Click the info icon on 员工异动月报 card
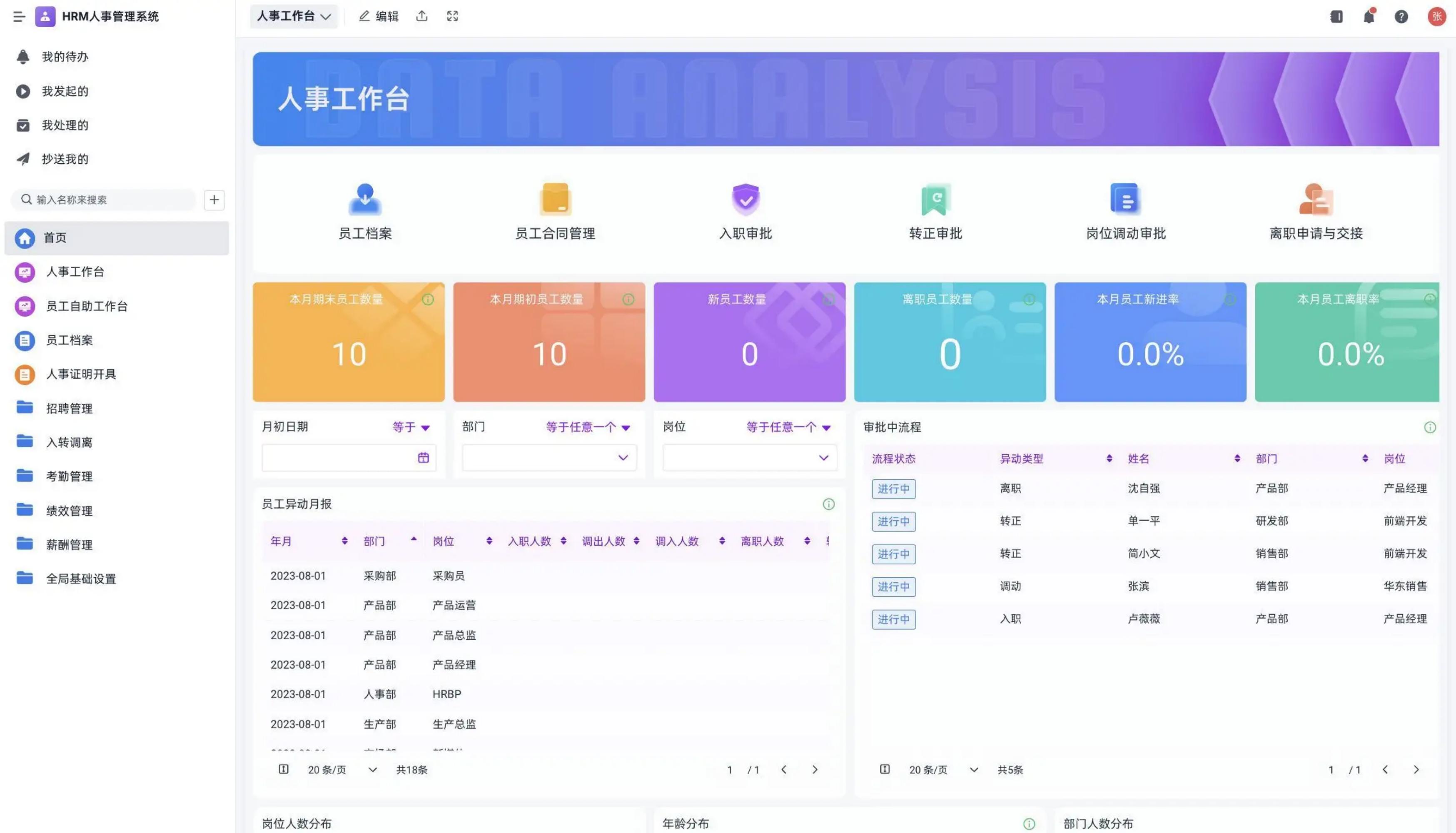This screenshot has height=833, width=1456. coord(828,504)
